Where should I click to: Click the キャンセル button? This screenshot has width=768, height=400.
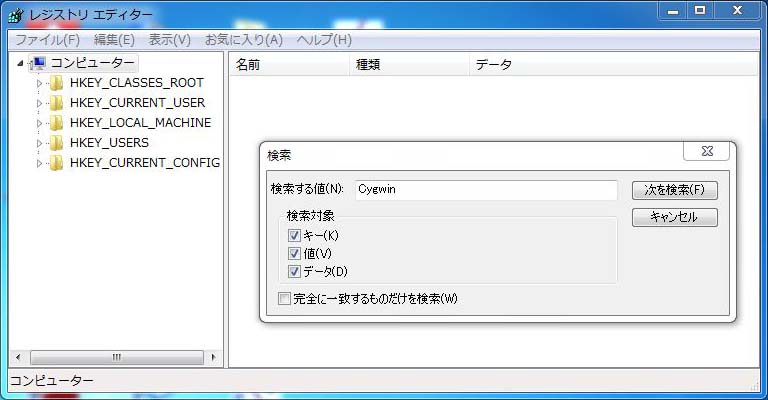(x=674, y=217)
